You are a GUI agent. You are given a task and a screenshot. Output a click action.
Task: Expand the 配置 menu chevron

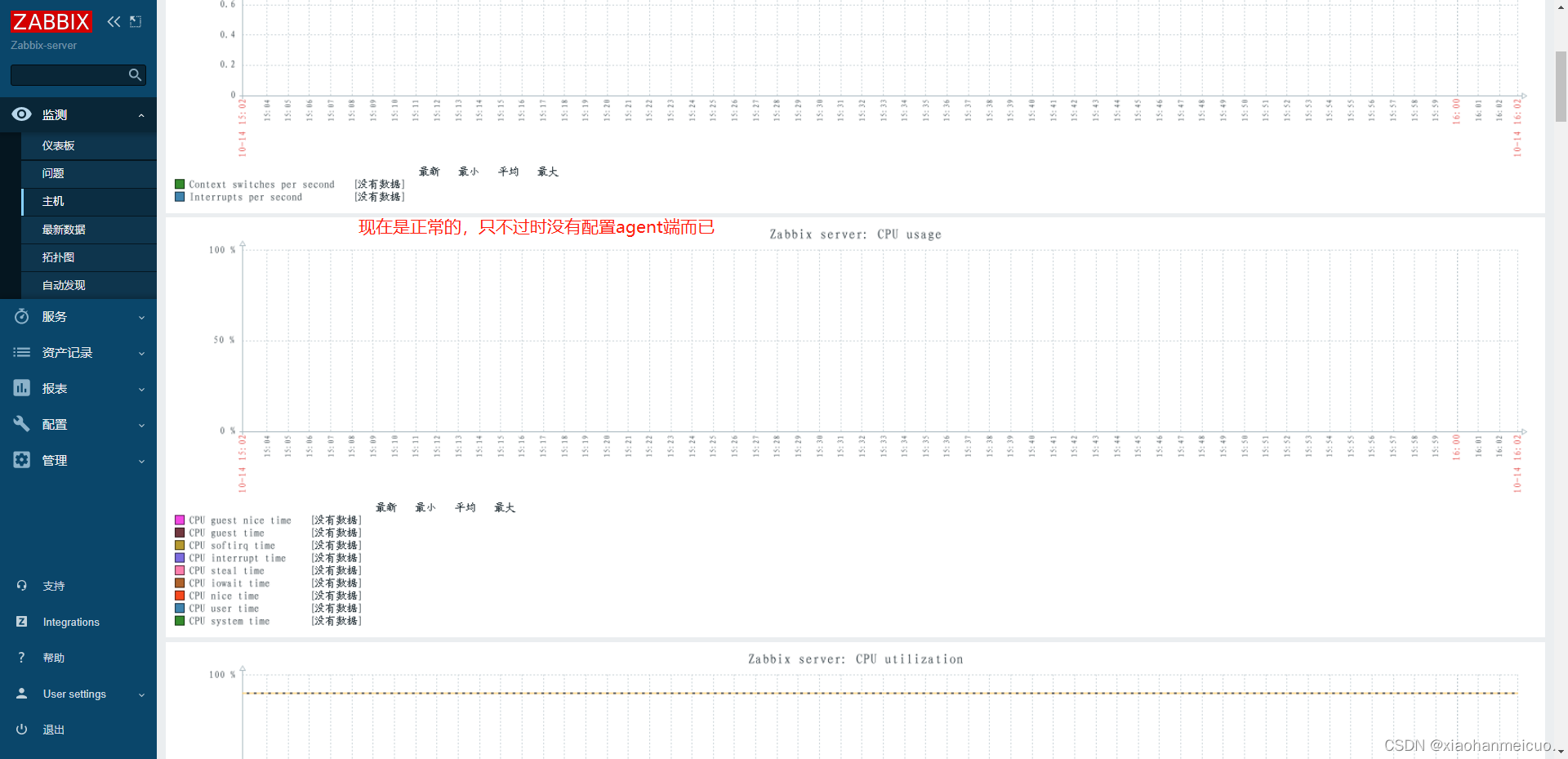(141, 425)
